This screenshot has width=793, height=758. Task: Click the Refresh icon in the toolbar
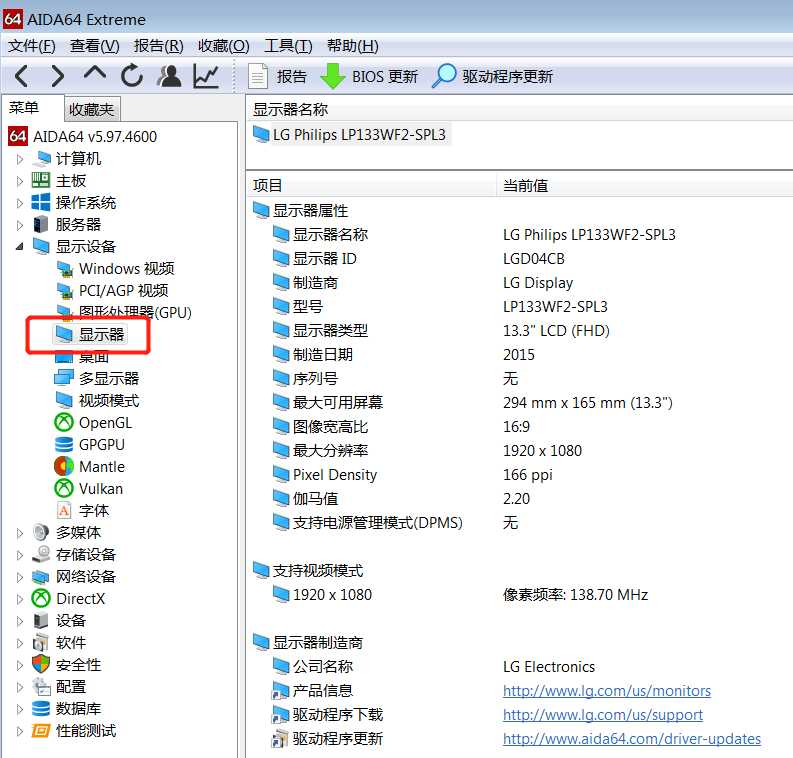click(132, 76)
